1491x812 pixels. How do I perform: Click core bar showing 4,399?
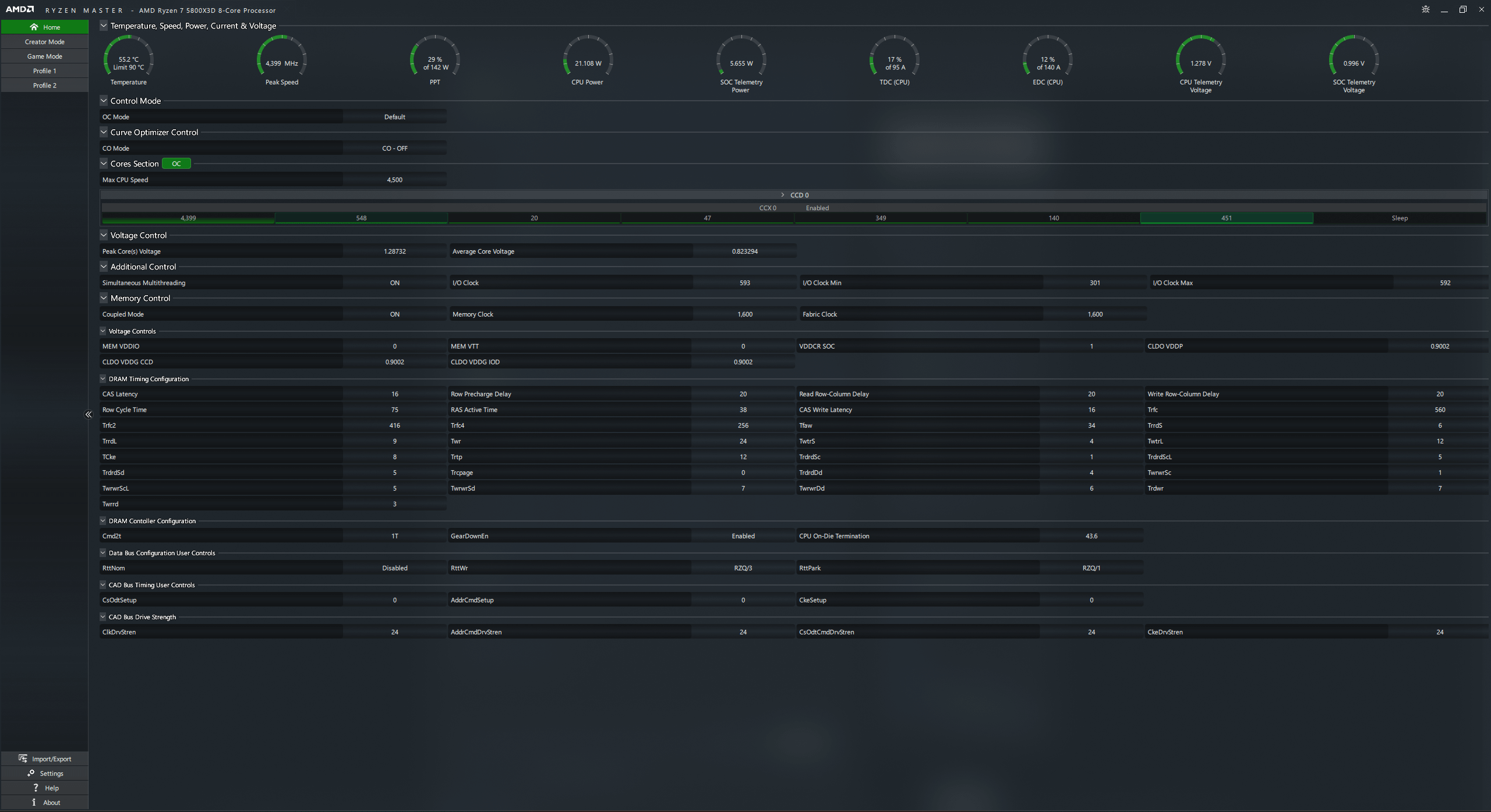[188, 218]
